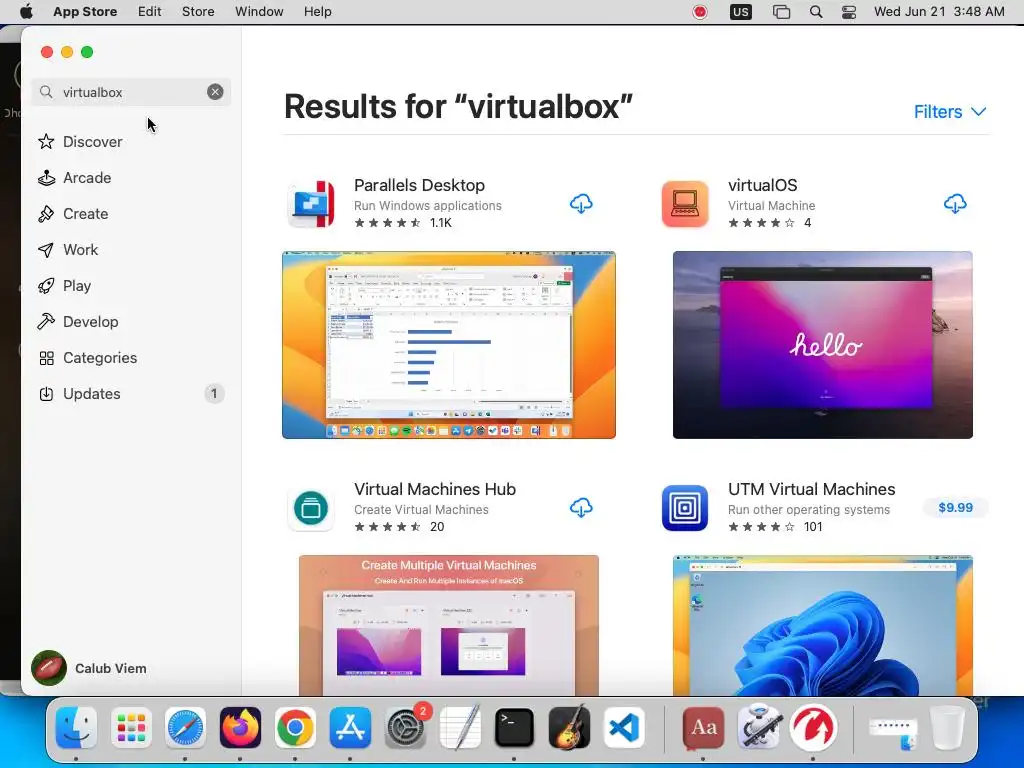The image size is (1024, 768).
Task: Open the Trash in the Dock
Action: click(x=947, y=728)
